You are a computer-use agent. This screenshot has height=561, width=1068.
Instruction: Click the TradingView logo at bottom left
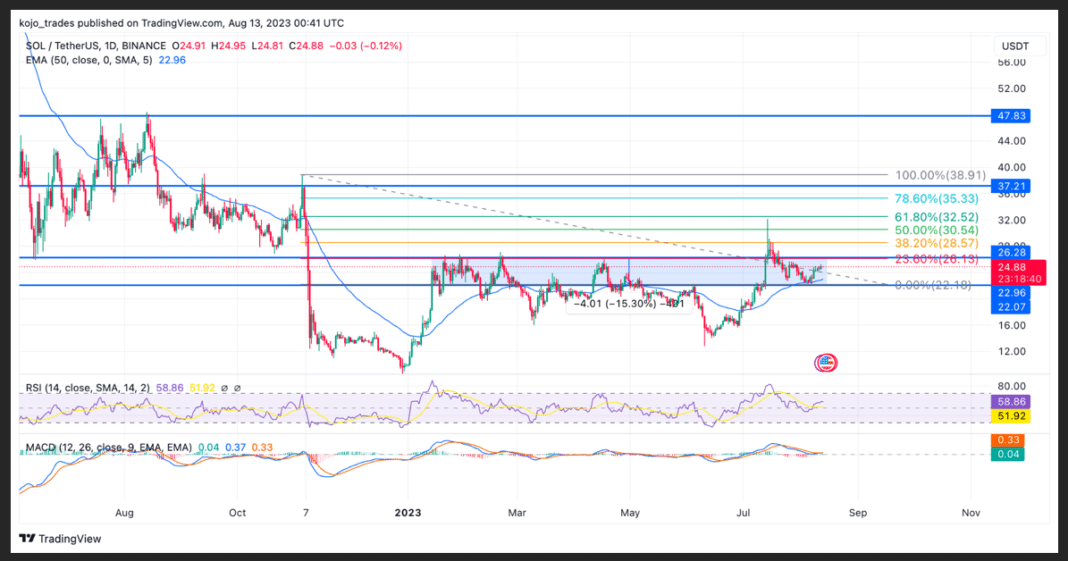(x=60, y=539)
